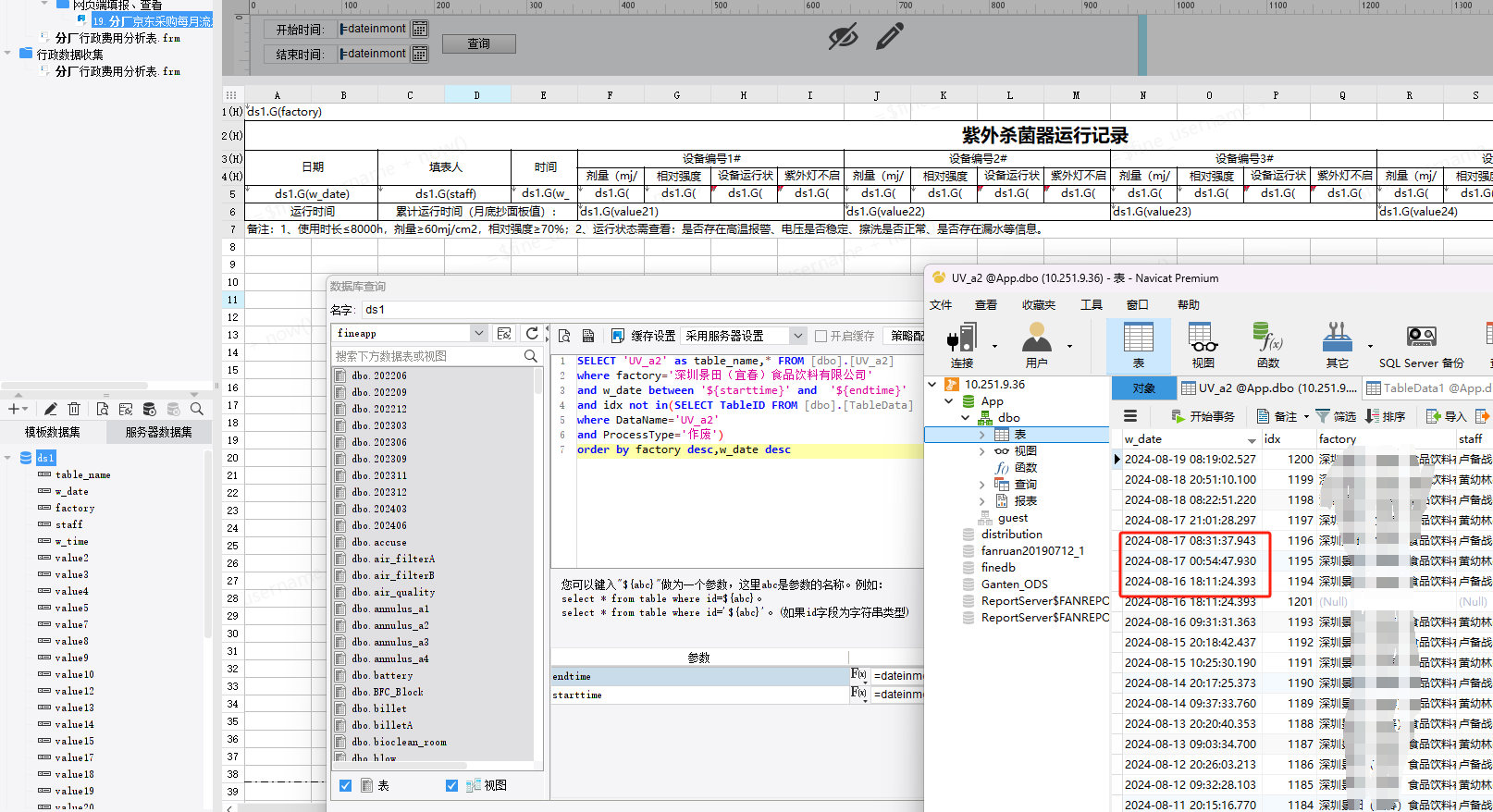
Task: Click the 搜索下方数据表或视图 search field
Action: [427, 356]
